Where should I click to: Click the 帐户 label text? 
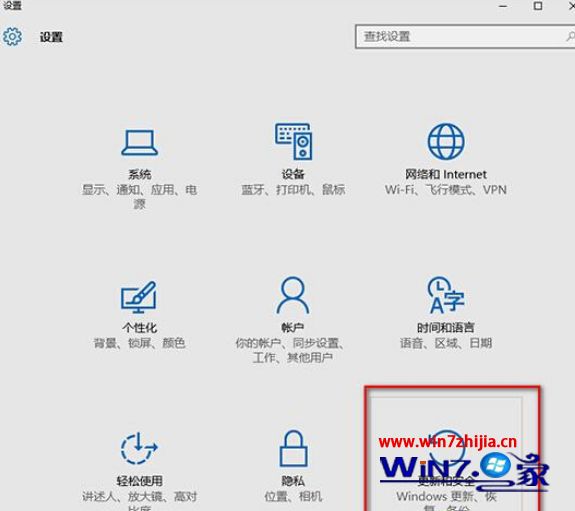pyautogui.click(x=293, y=327)
